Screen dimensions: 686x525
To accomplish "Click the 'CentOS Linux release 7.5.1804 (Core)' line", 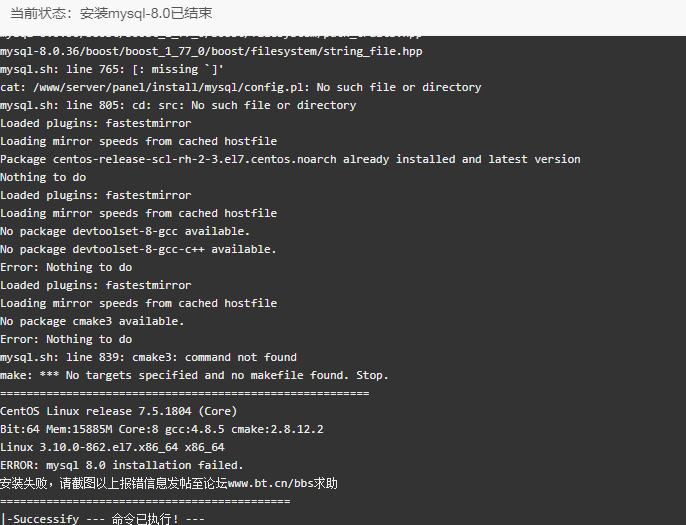I will (119, 411).
